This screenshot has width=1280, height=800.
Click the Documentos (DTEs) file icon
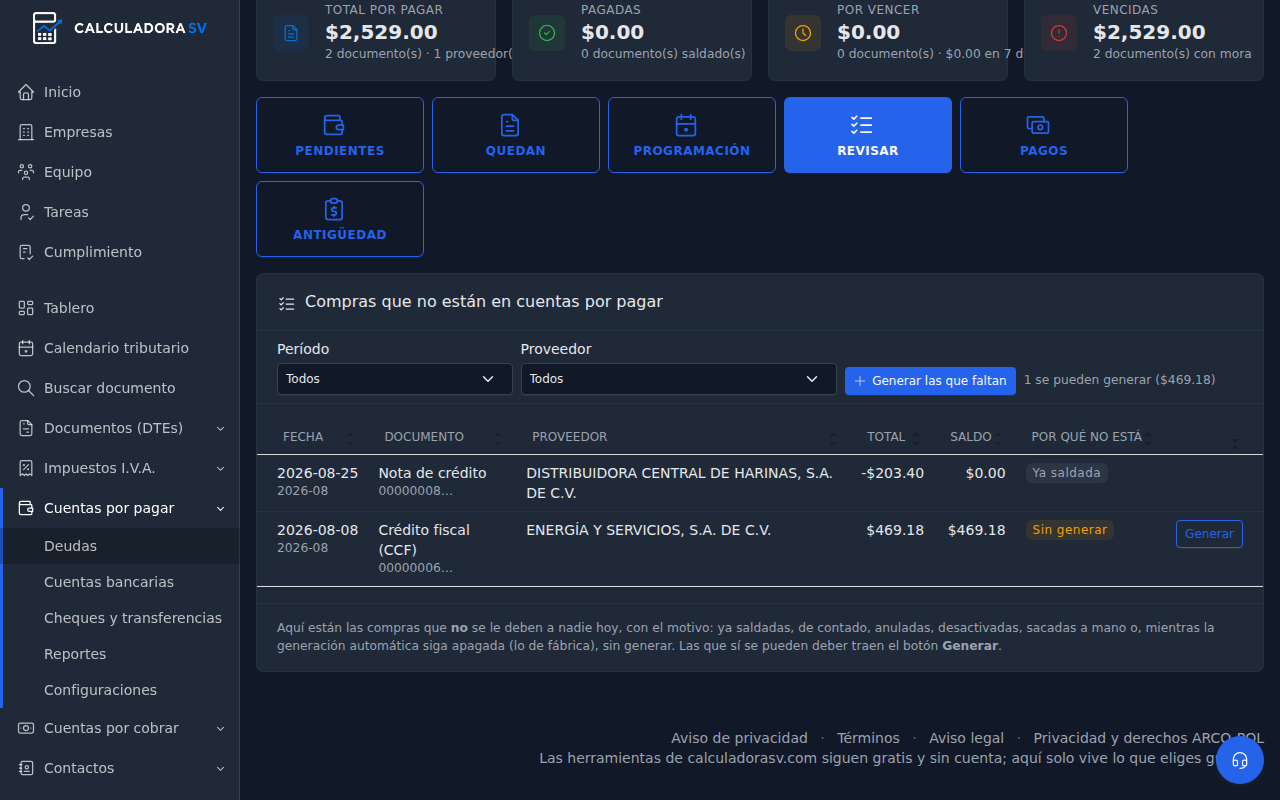(26, 428)
